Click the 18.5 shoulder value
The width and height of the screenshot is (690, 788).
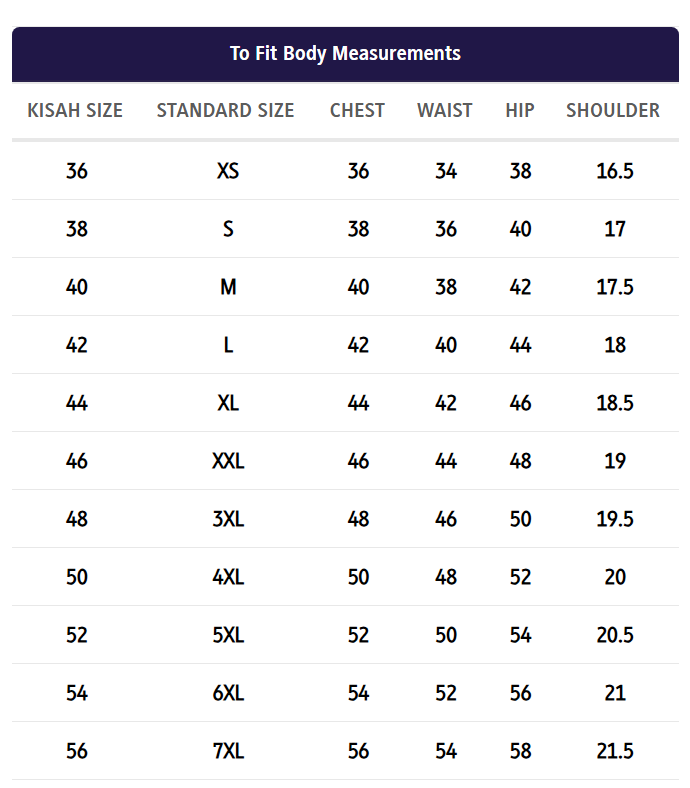pos(614,403)
